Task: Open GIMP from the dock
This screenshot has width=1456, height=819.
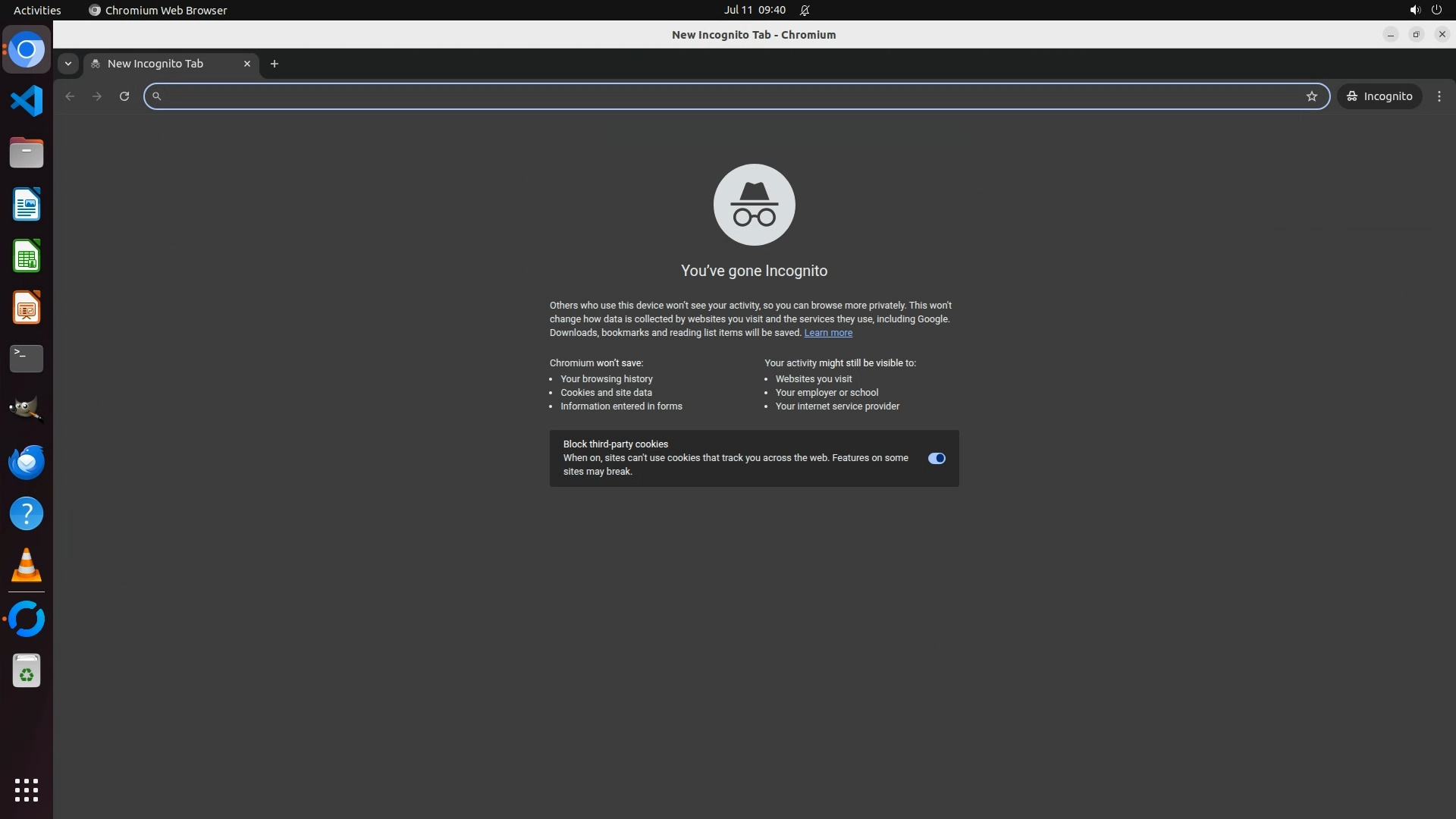Action: point(27,409)
